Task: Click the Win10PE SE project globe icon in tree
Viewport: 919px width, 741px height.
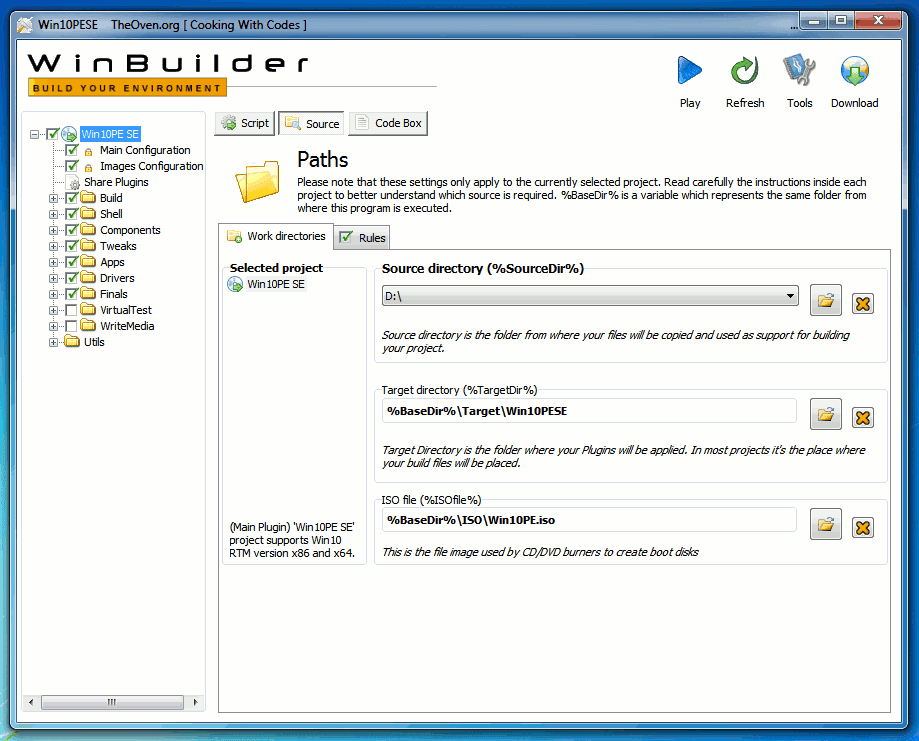Action: (x=69, y=134)
